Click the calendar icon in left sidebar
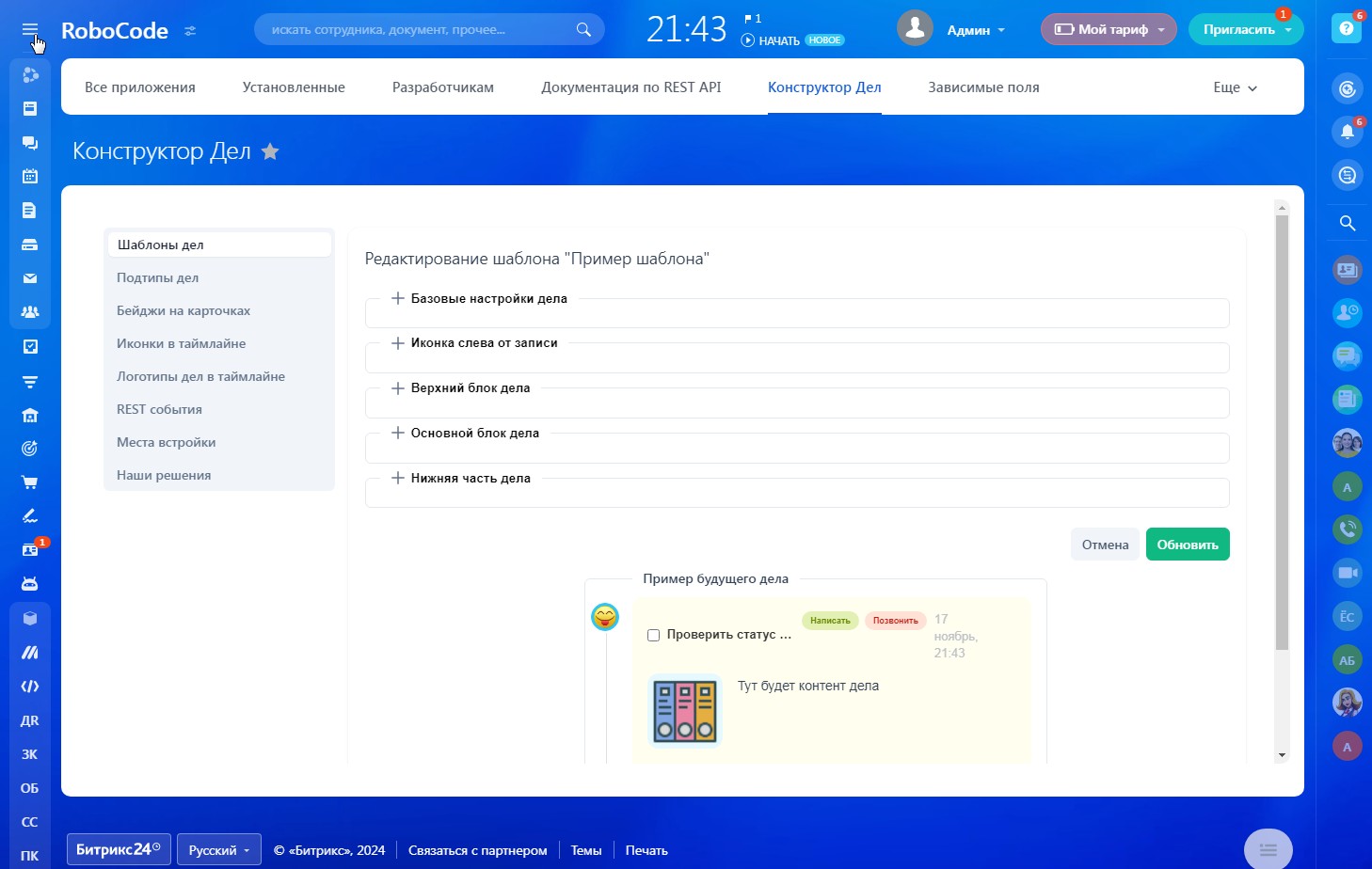This screenshot has width=1372, height=869. 30,176
